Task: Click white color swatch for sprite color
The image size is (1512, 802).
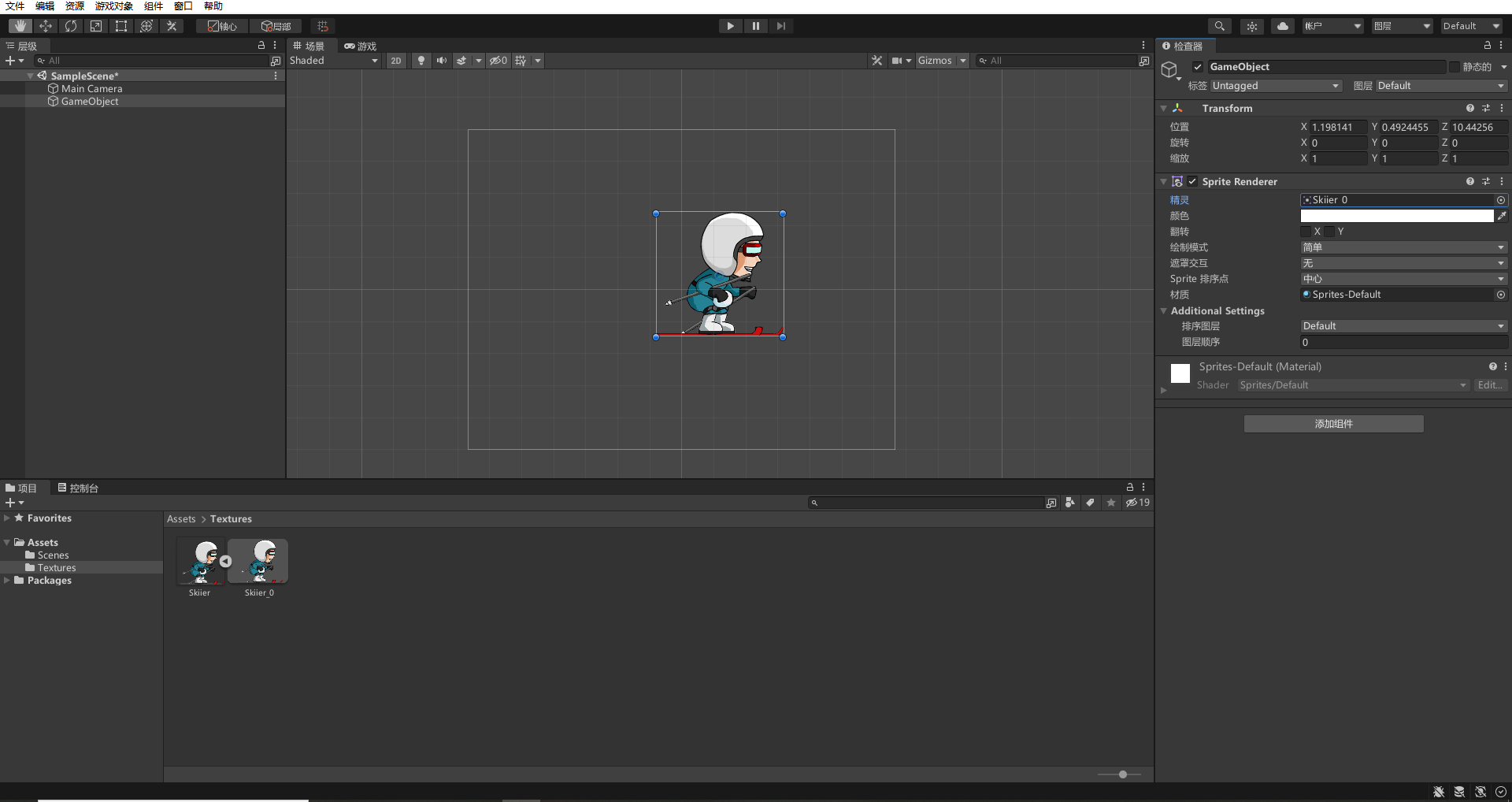Action: point(1397,216)
